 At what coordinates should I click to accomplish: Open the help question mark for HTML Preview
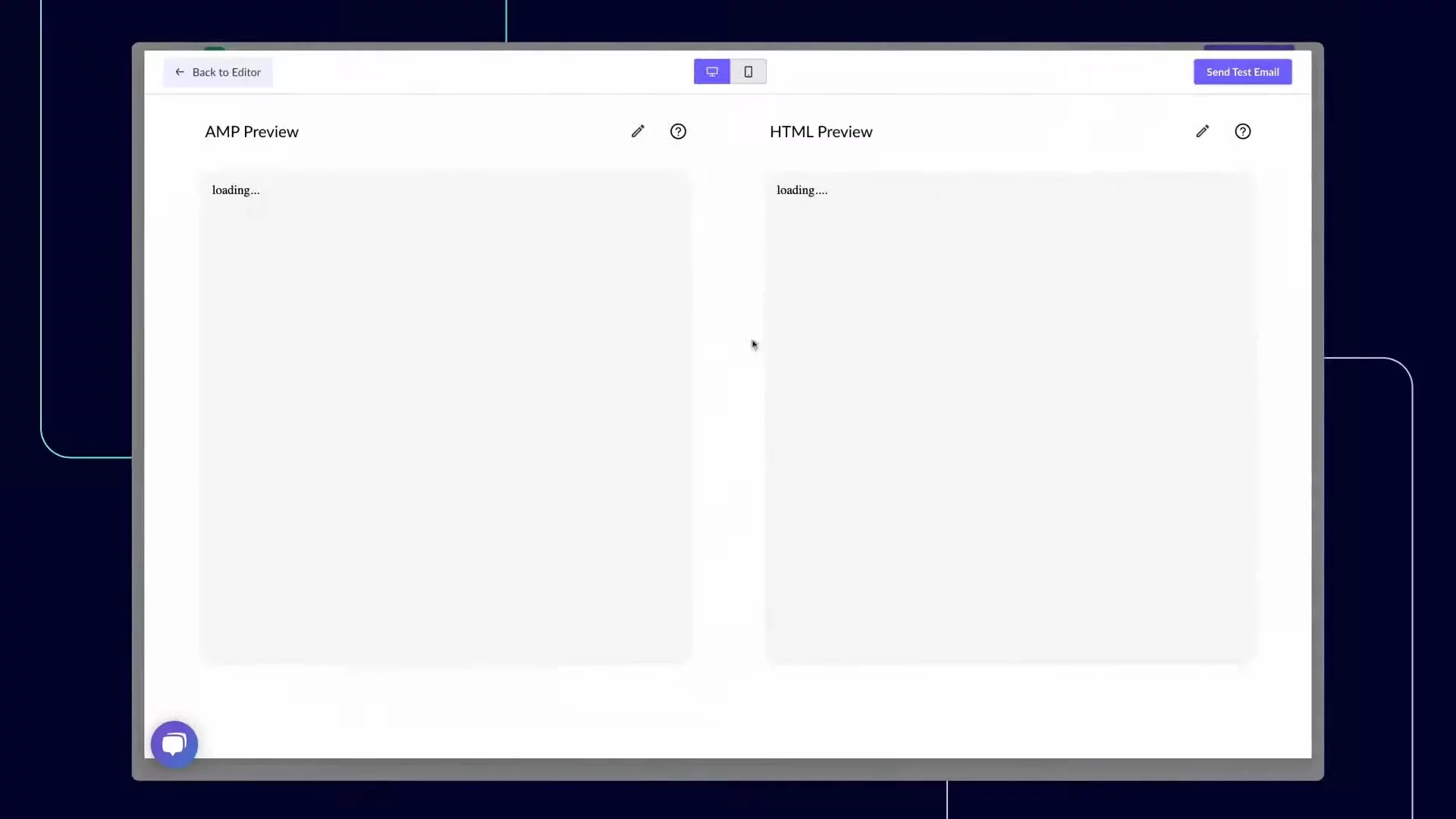1242,131
